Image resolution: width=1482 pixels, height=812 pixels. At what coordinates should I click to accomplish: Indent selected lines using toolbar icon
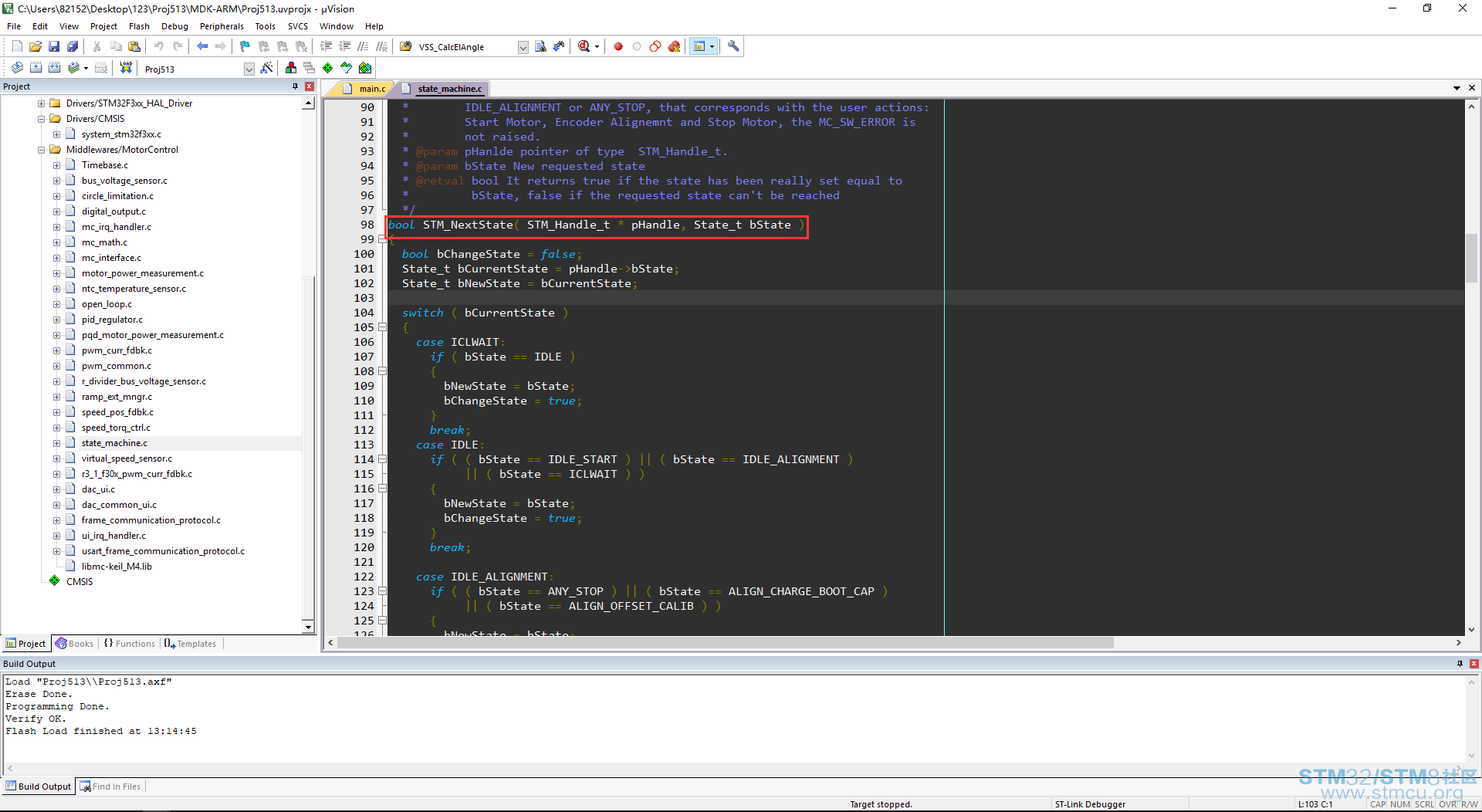click(x=326, y=46)
